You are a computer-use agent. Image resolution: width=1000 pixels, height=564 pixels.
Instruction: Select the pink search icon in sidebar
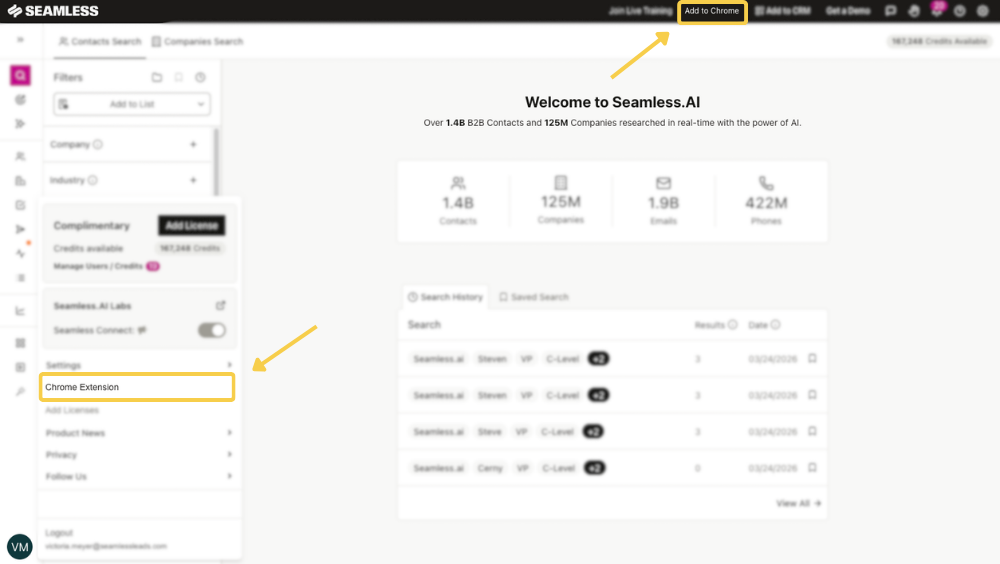20,75
